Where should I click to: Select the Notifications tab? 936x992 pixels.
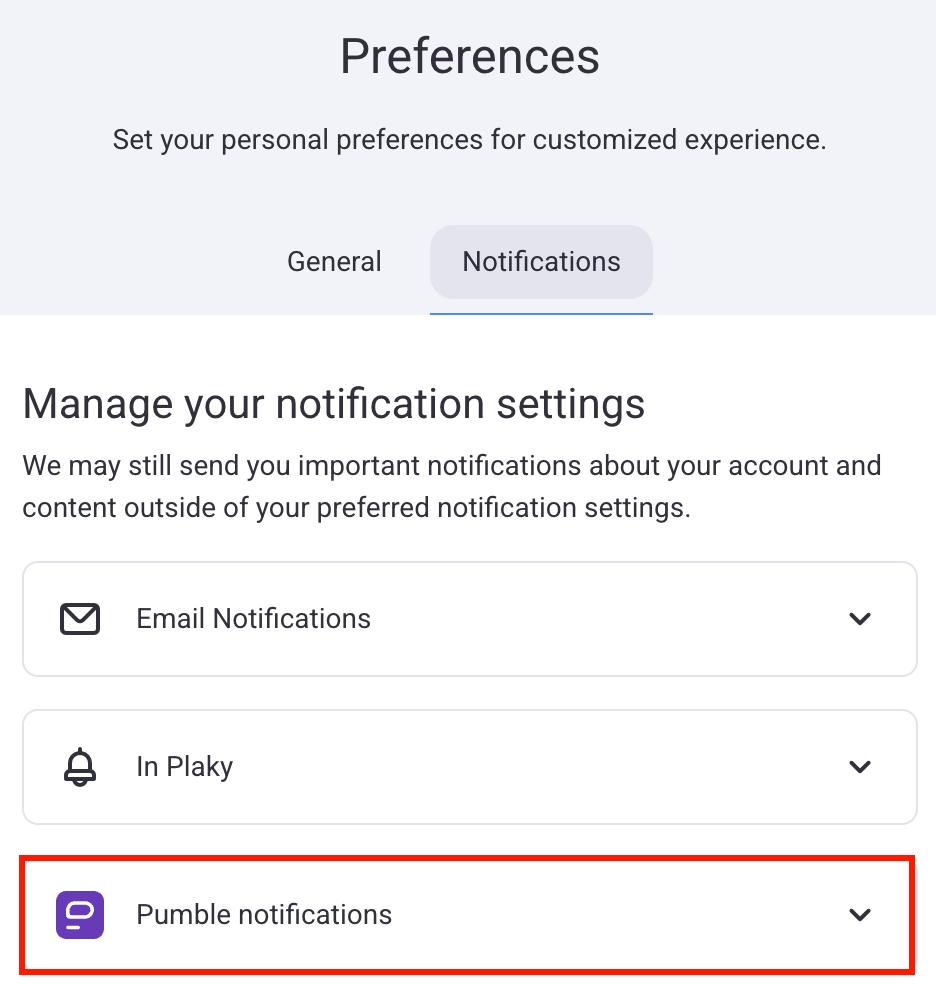541,262
